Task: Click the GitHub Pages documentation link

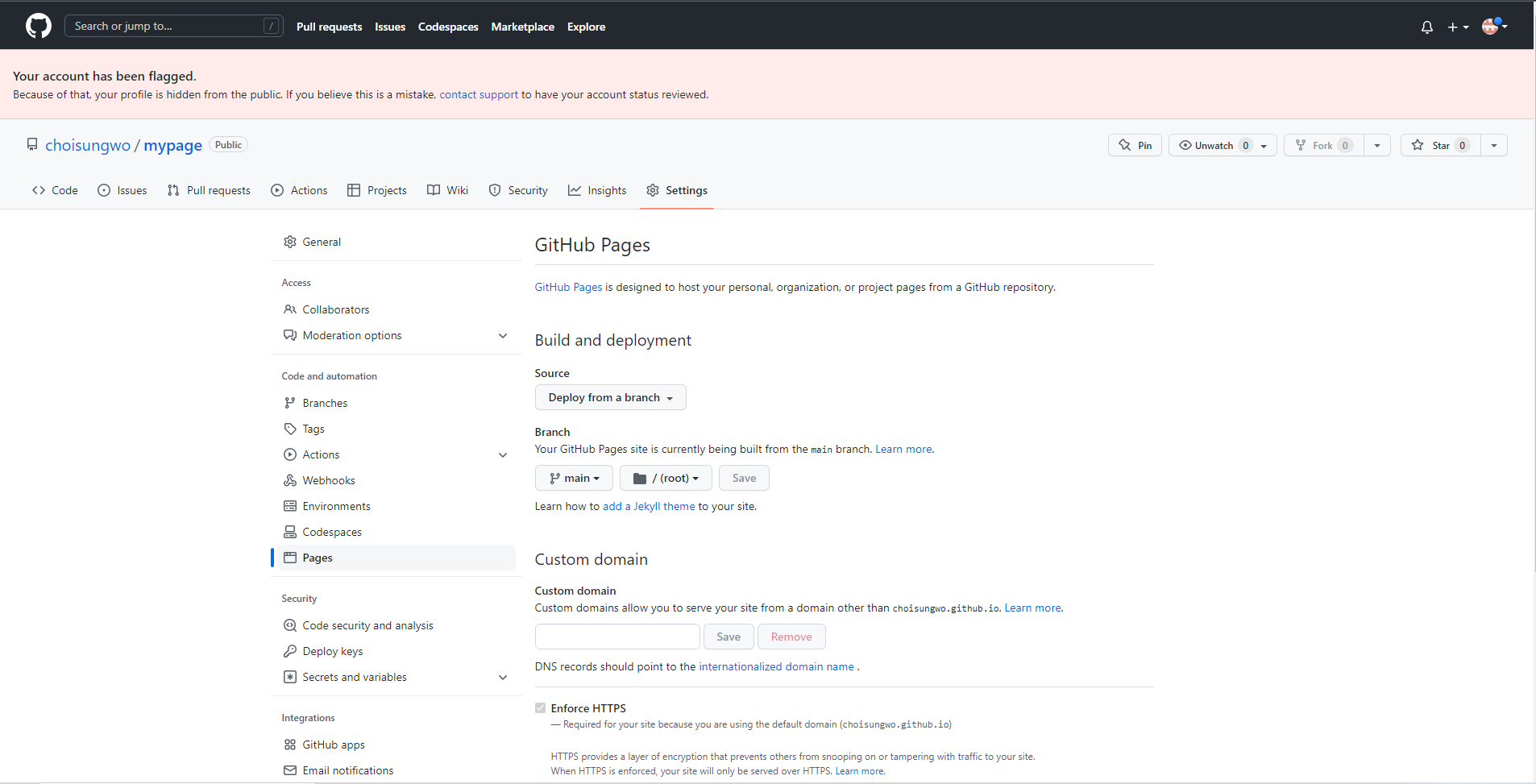Action: click(569, 287)
